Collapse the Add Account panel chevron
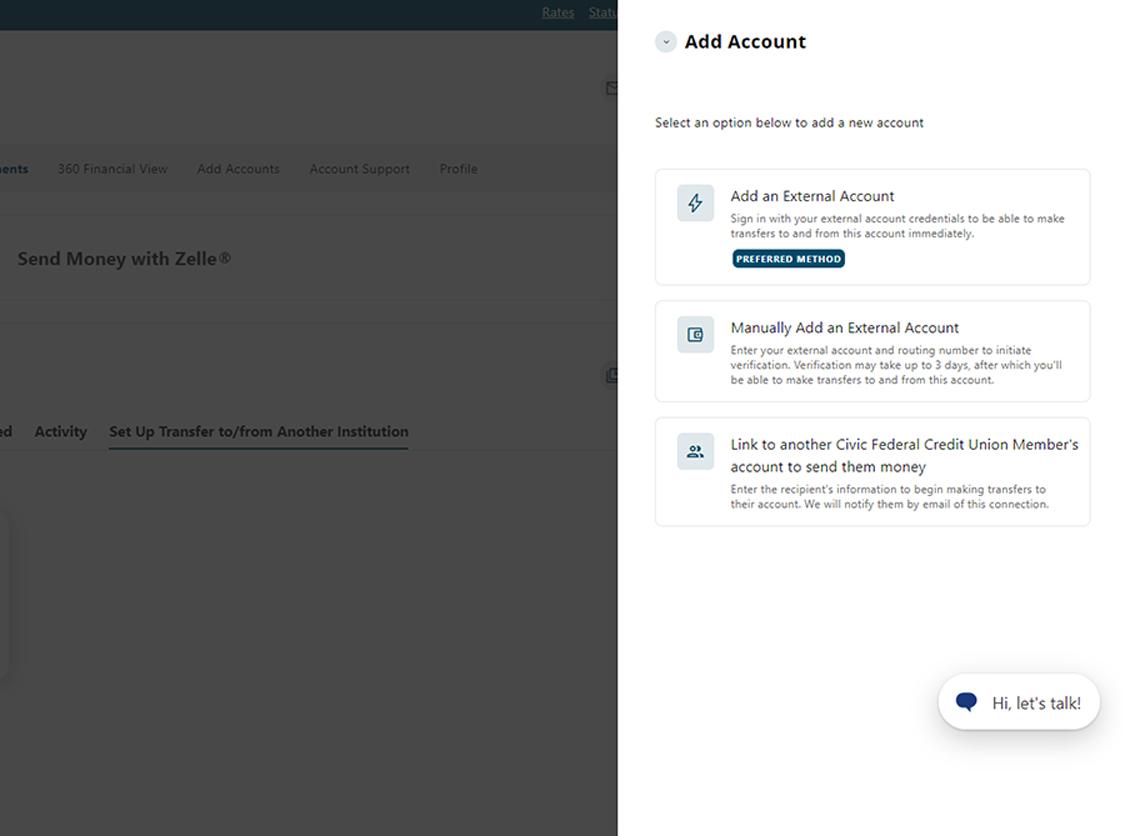Viewport: 1125px width, 836px height. click(665, 42)
